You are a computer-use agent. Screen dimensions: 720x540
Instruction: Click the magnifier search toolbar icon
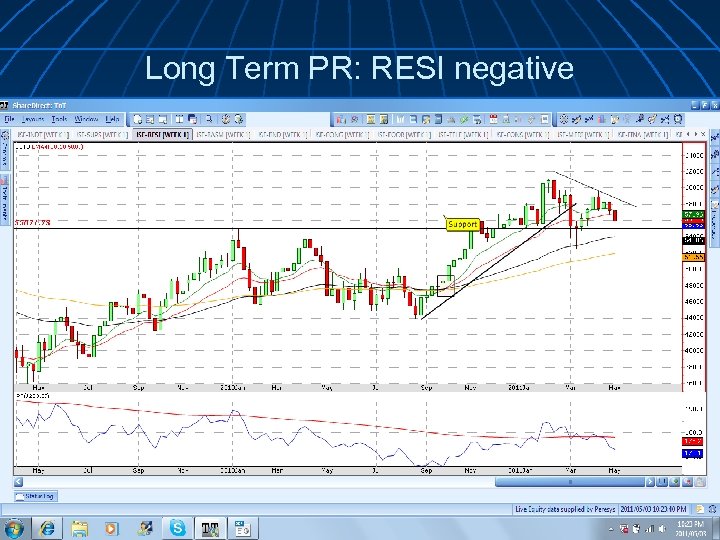(209, 120)
